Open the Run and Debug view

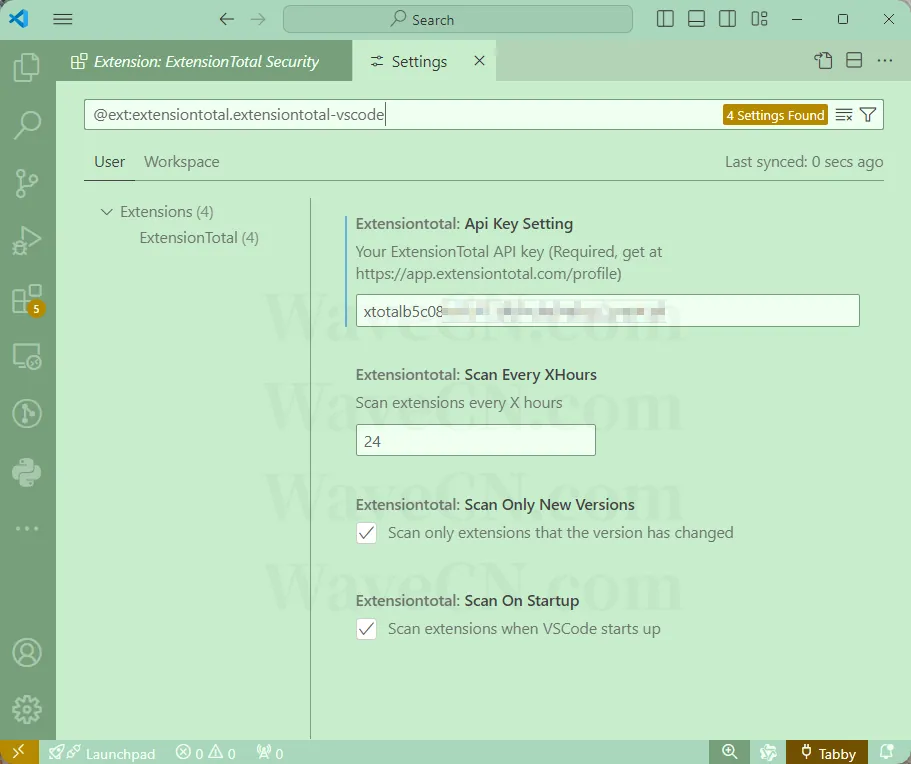point(27,241)
